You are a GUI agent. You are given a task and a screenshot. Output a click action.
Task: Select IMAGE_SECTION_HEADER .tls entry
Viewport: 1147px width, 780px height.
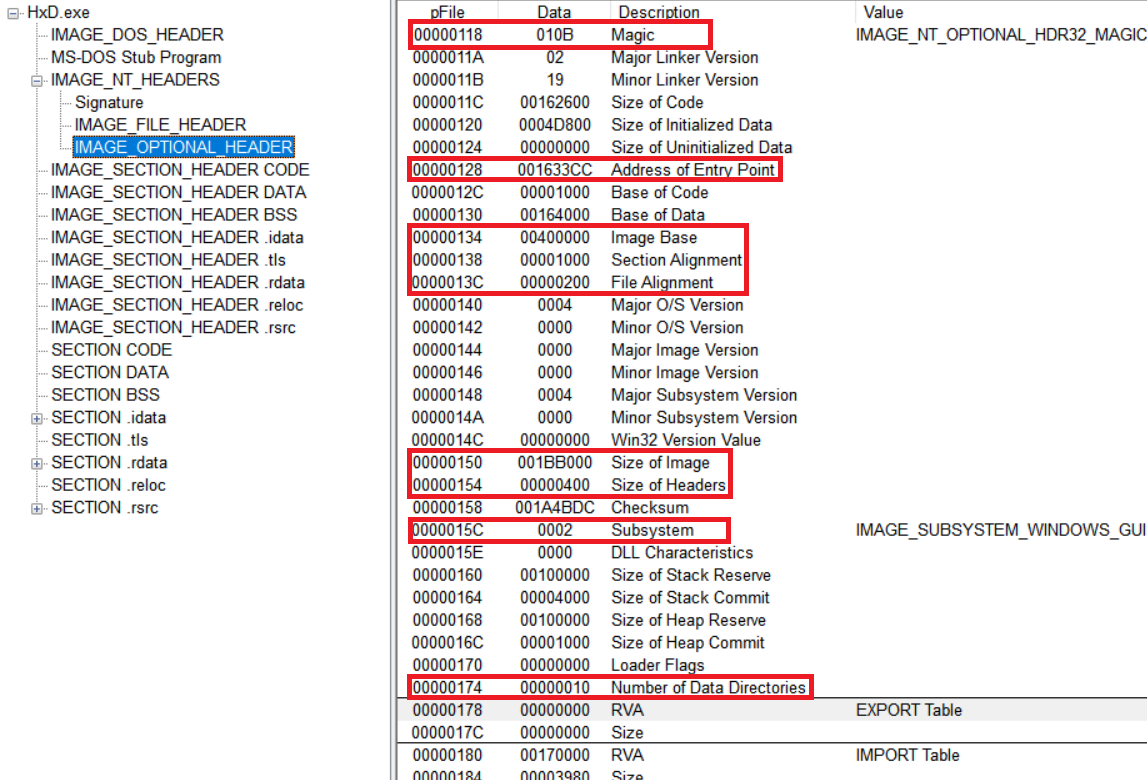coord(168,260)
